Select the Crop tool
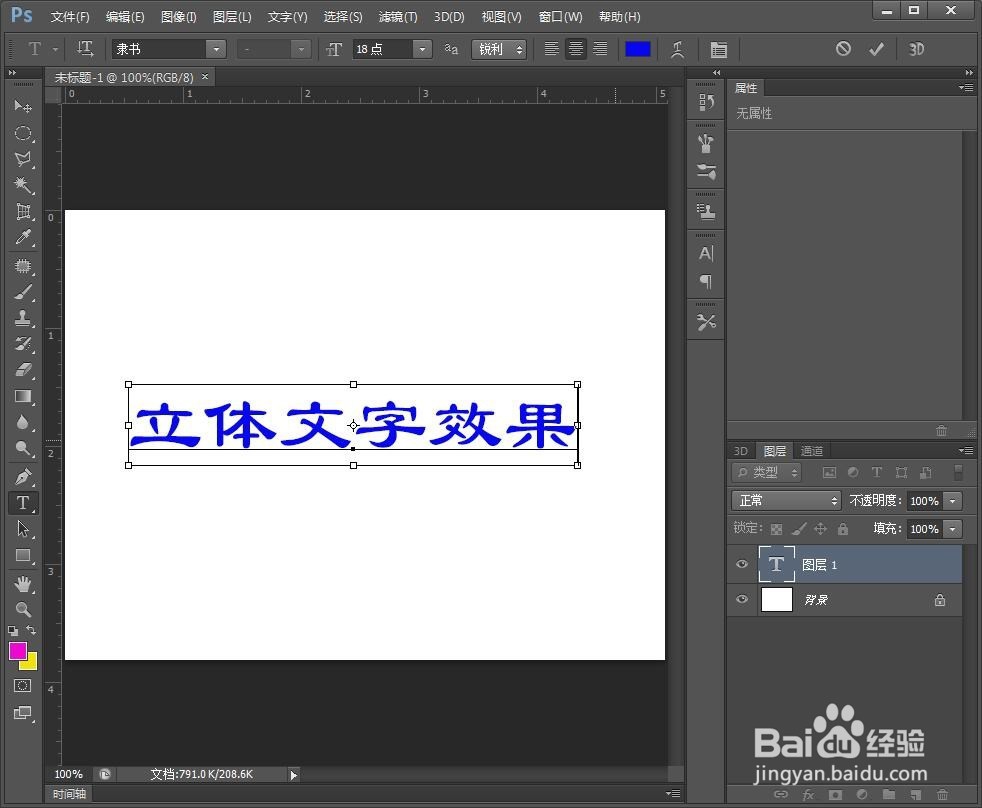This screenshot has width=982, height=808. [23, 211]
